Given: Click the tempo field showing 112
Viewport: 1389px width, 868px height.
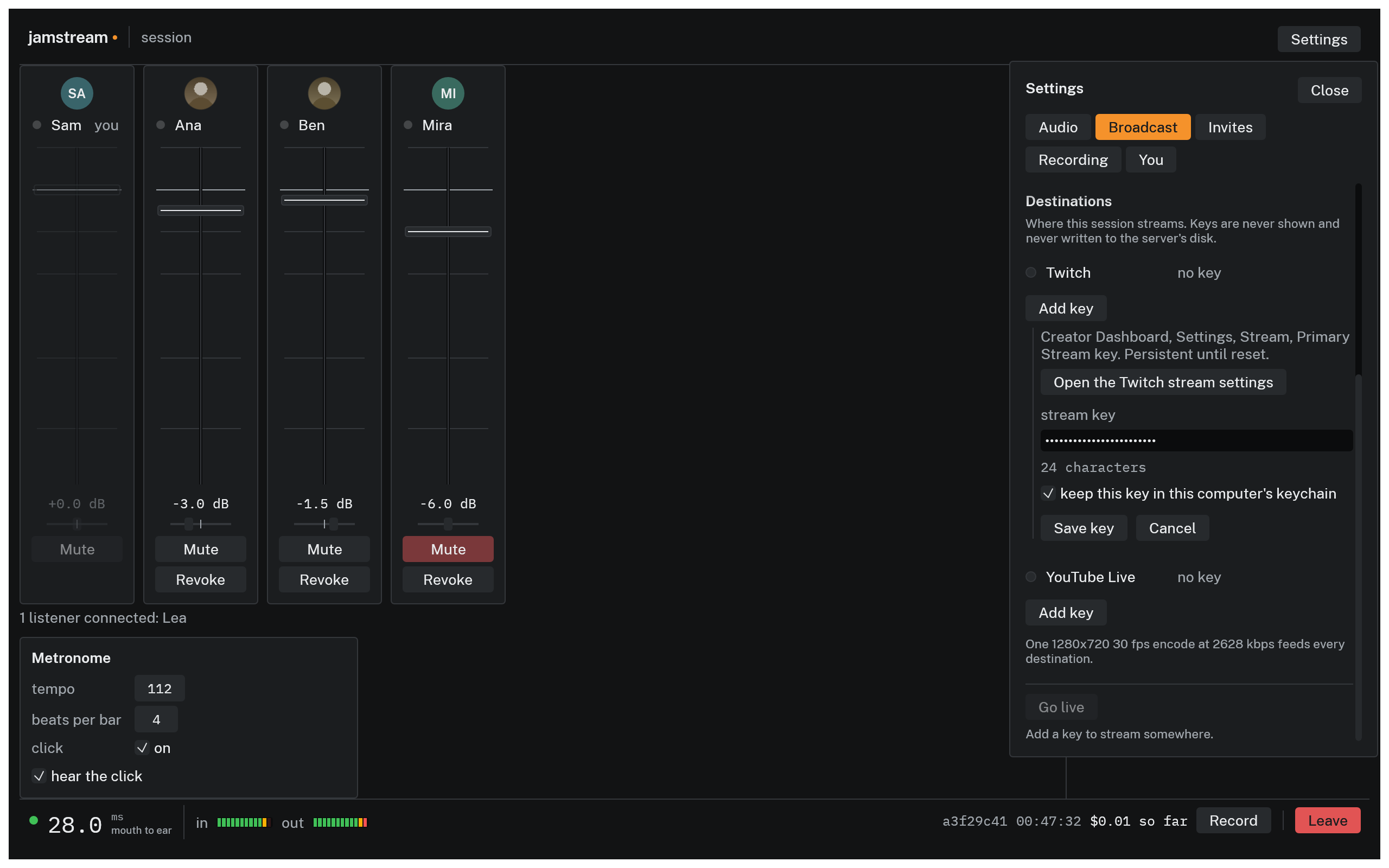Looking at the screenshot, I should 160,688.
